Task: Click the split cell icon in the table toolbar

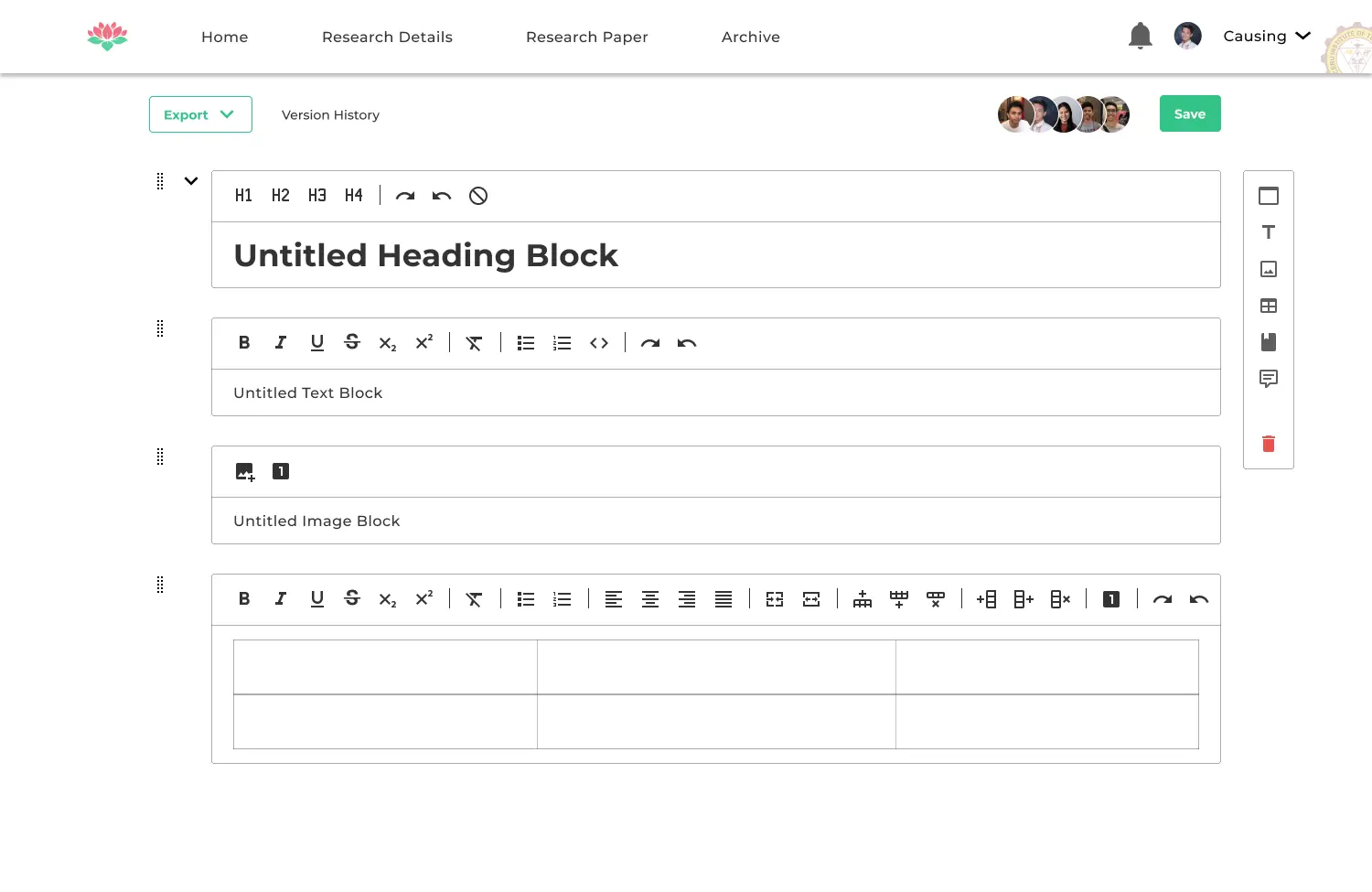Action: click(811, 599)
